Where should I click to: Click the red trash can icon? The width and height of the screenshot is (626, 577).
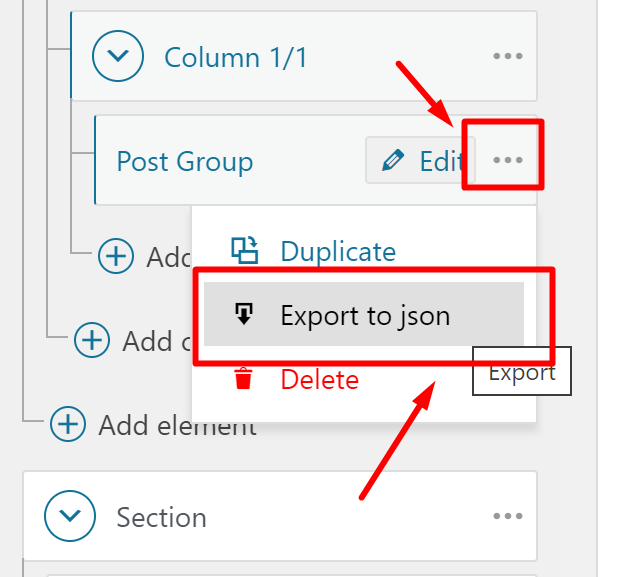pos(243,379)
